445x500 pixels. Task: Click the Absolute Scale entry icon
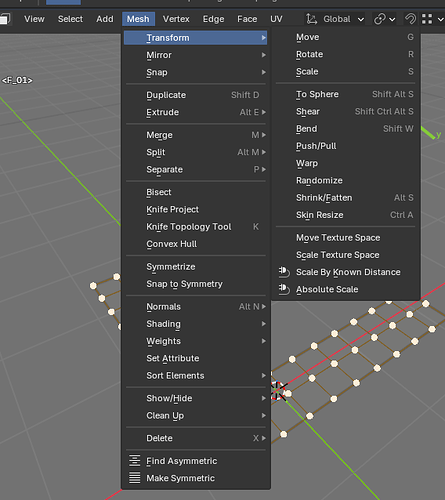(284, 289)
